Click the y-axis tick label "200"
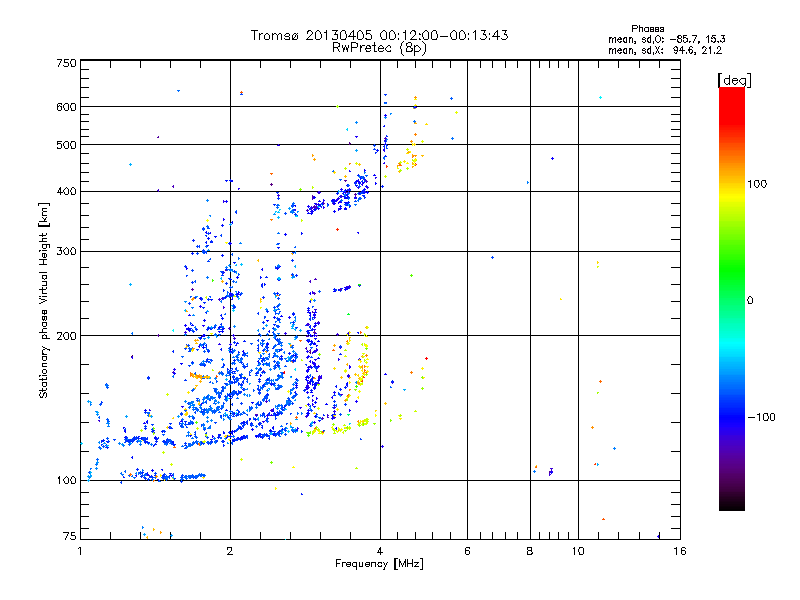 66,336
